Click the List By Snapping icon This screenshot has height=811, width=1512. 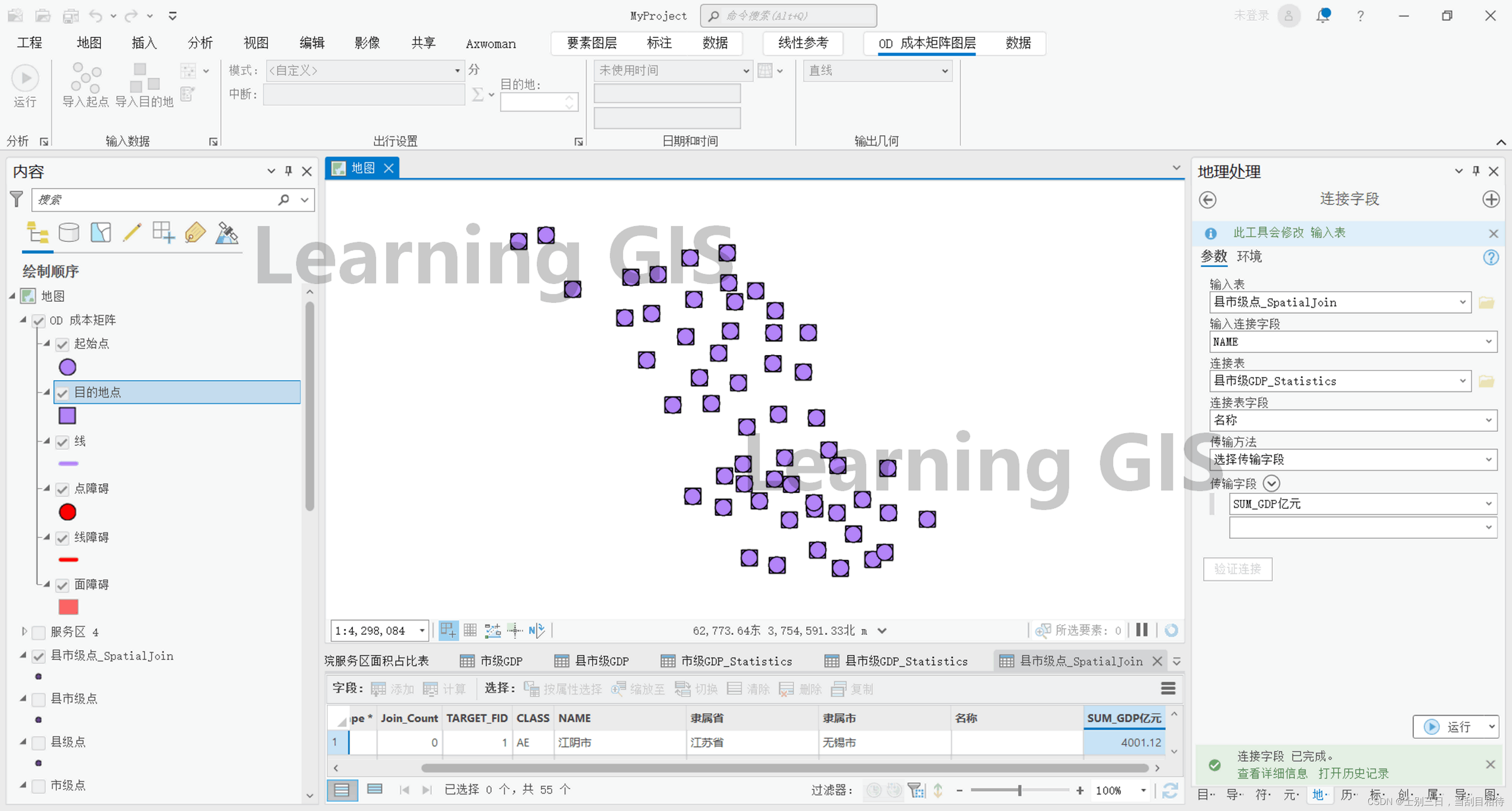pyautogui.click(x=164, y=233)
